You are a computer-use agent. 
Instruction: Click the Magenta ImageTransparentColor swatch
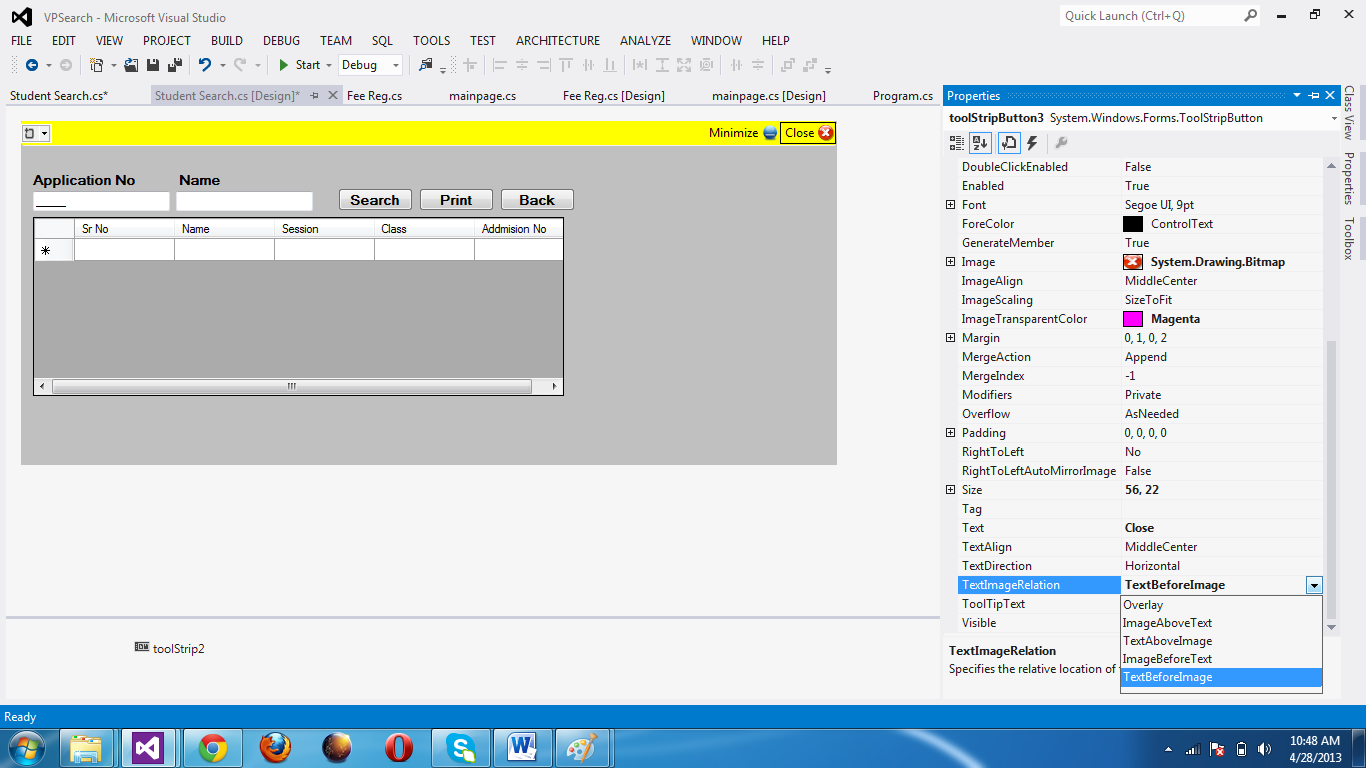[x=1132, y=318]
